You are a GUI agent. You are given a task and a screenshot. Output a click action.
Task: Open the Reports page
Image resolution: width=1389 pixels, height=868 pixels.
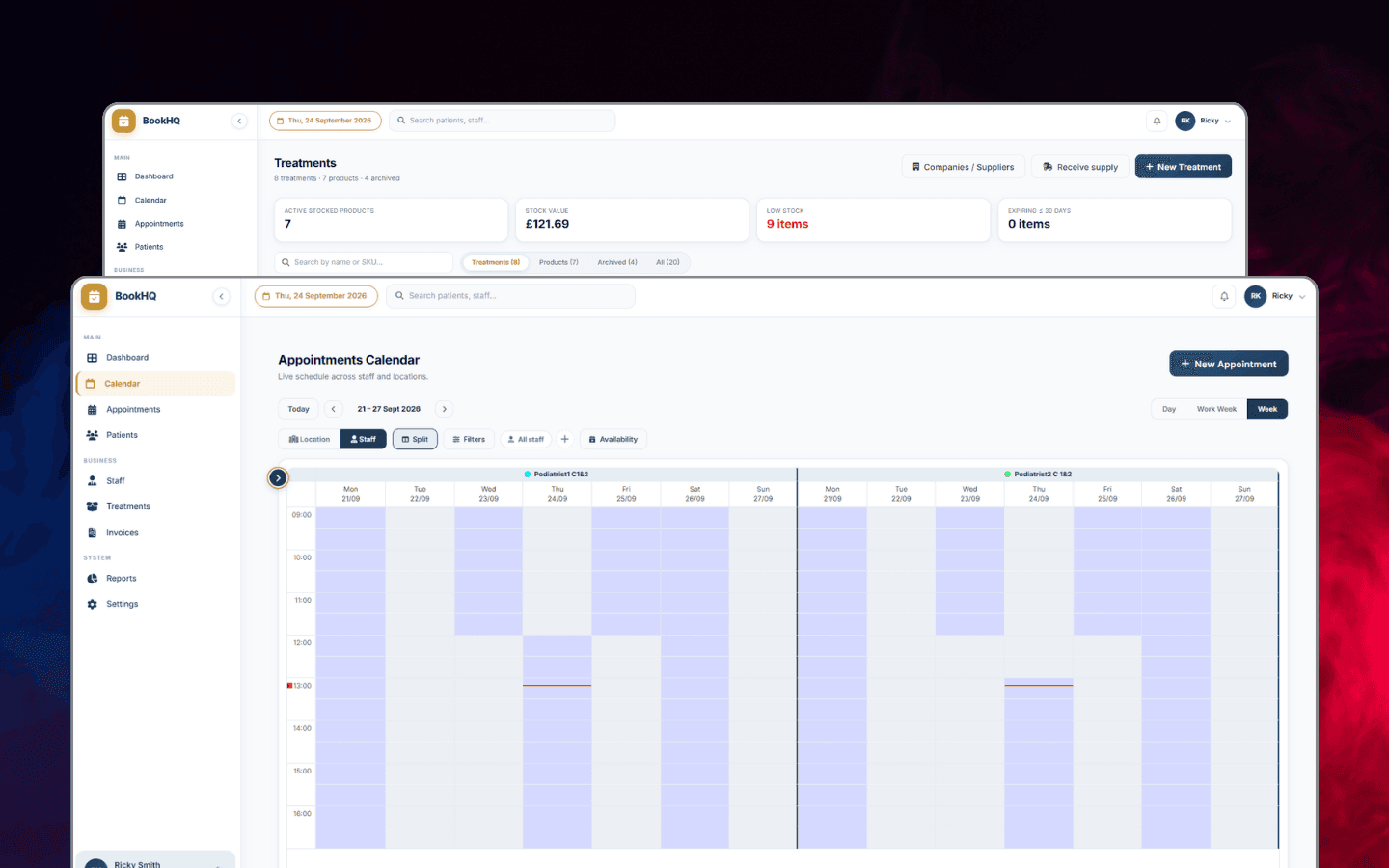pos(155,579)
